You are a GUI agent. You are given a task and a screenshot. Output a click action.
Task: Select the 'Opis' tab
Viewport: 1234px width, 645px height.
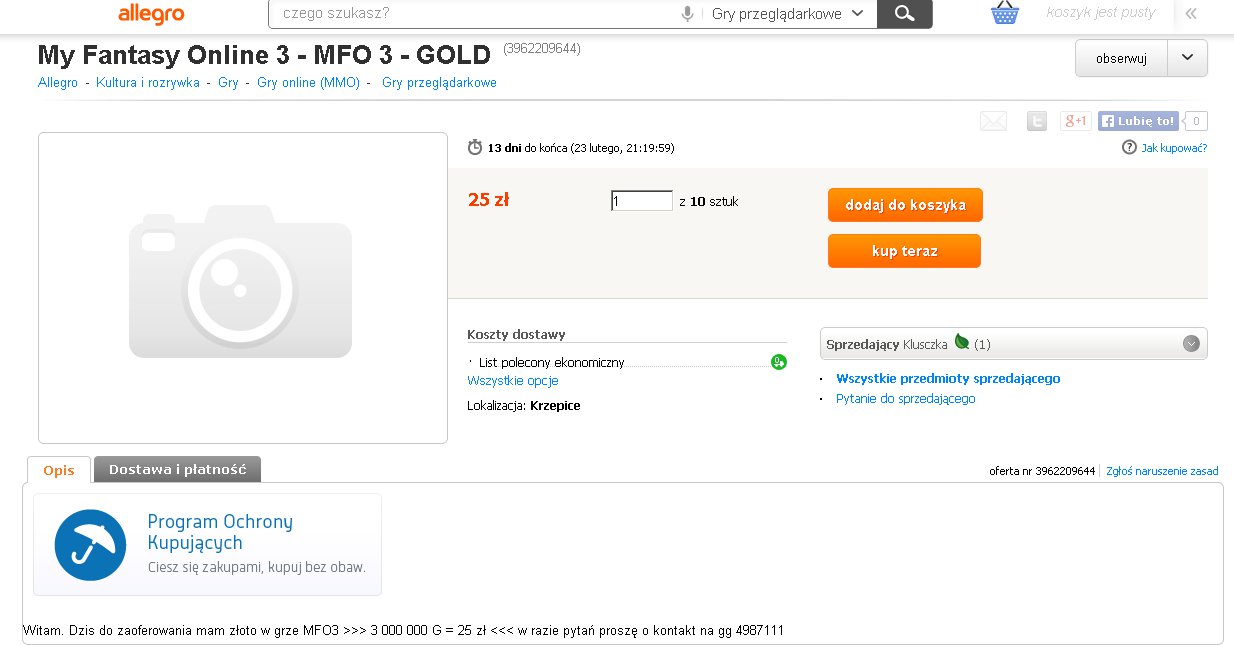point(59,470)
